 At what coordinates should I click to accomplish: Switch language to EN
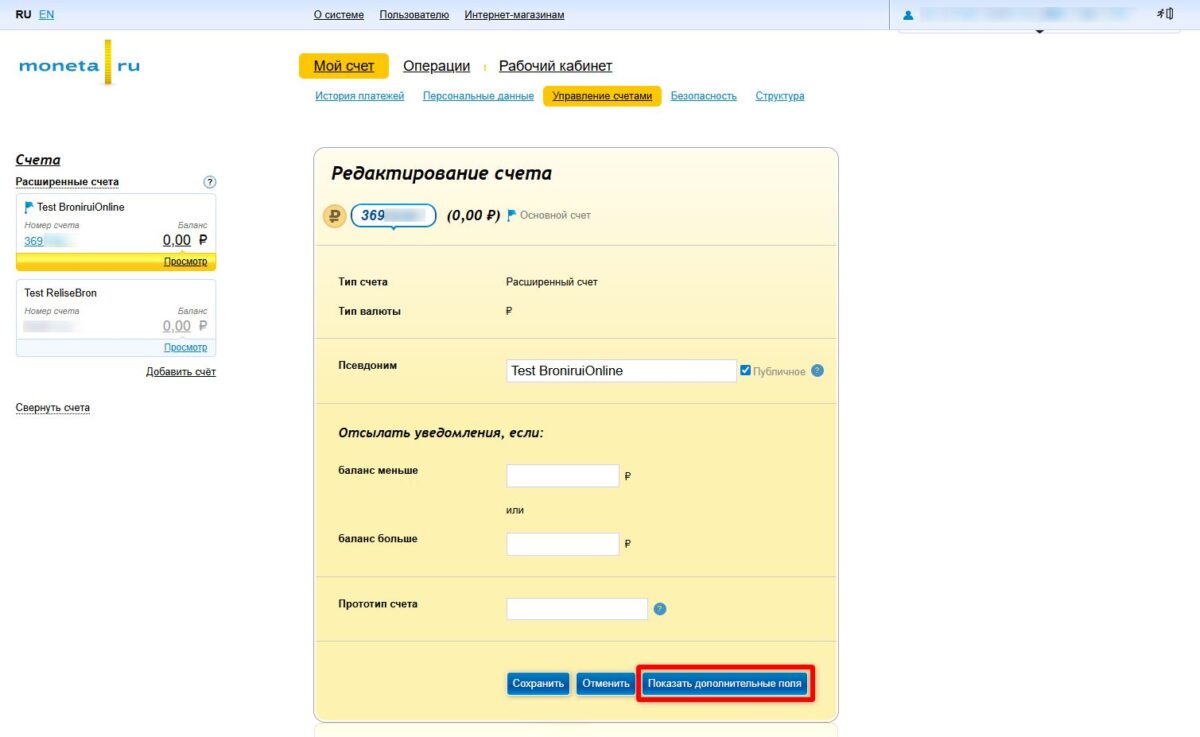(x=47, y=15)
